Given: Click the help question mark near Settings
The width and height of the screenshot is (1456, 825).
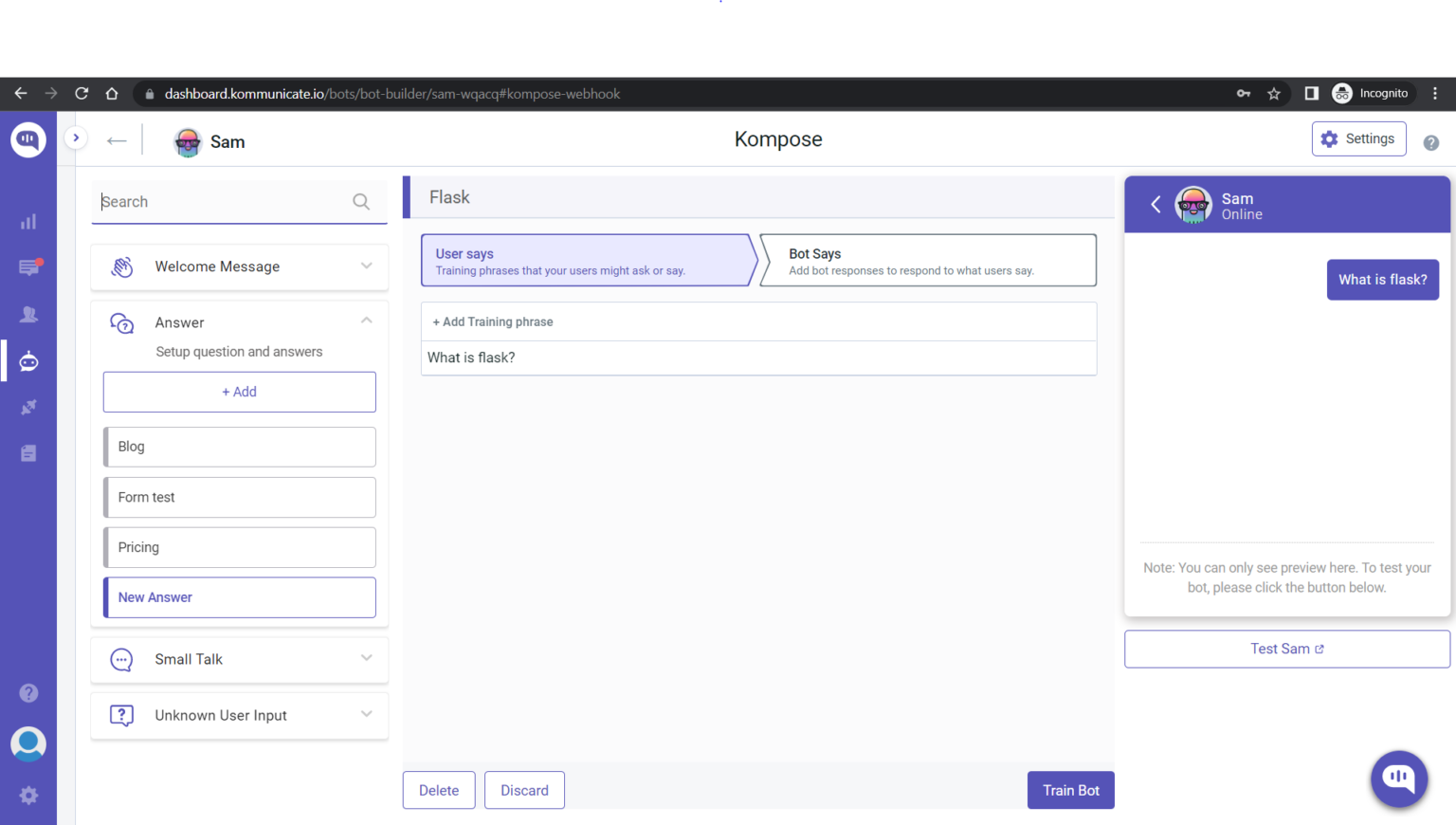Looking at the screenshot, I should tap(1430, 142).
